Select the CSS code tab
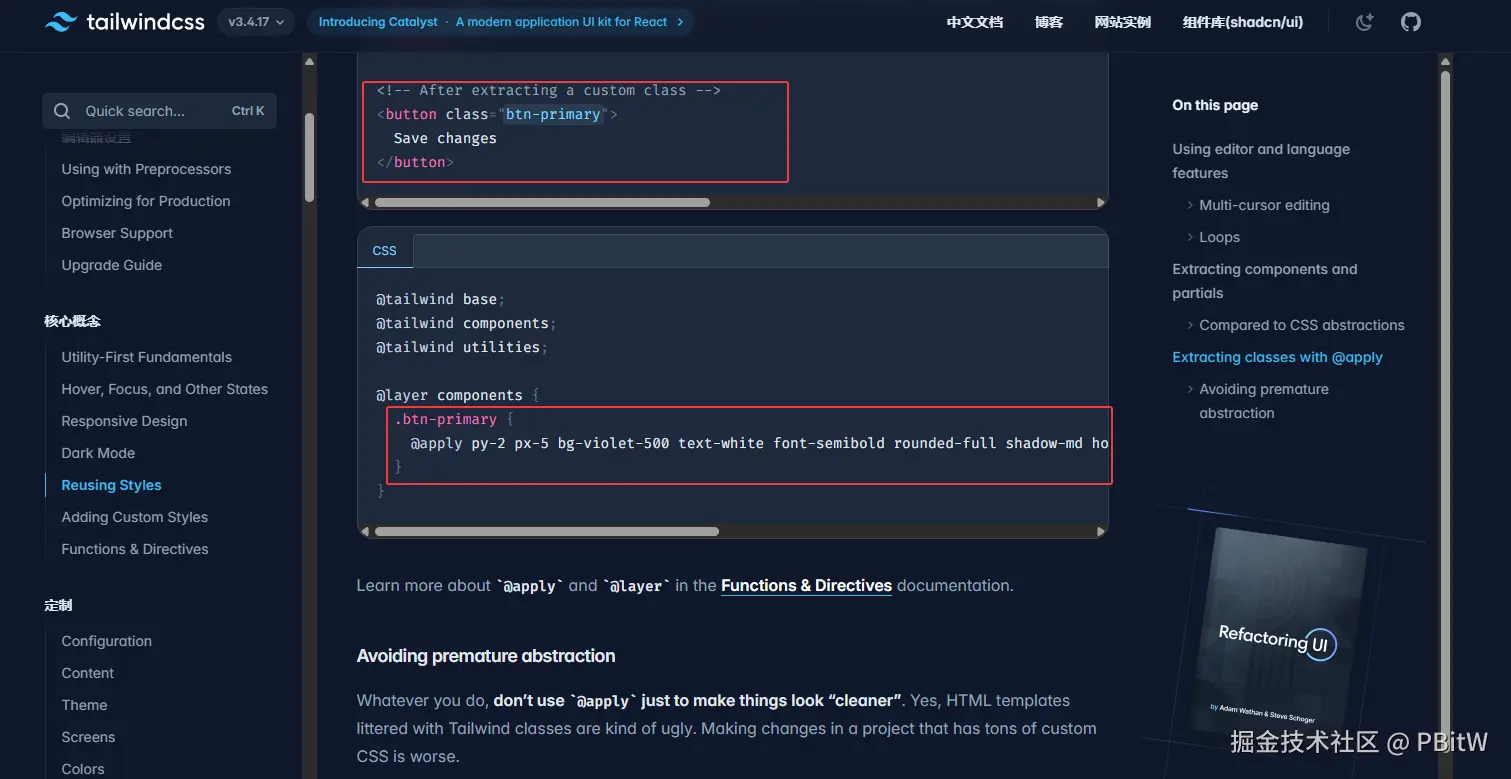1511x779 pixels. click(x=385, y=251)
